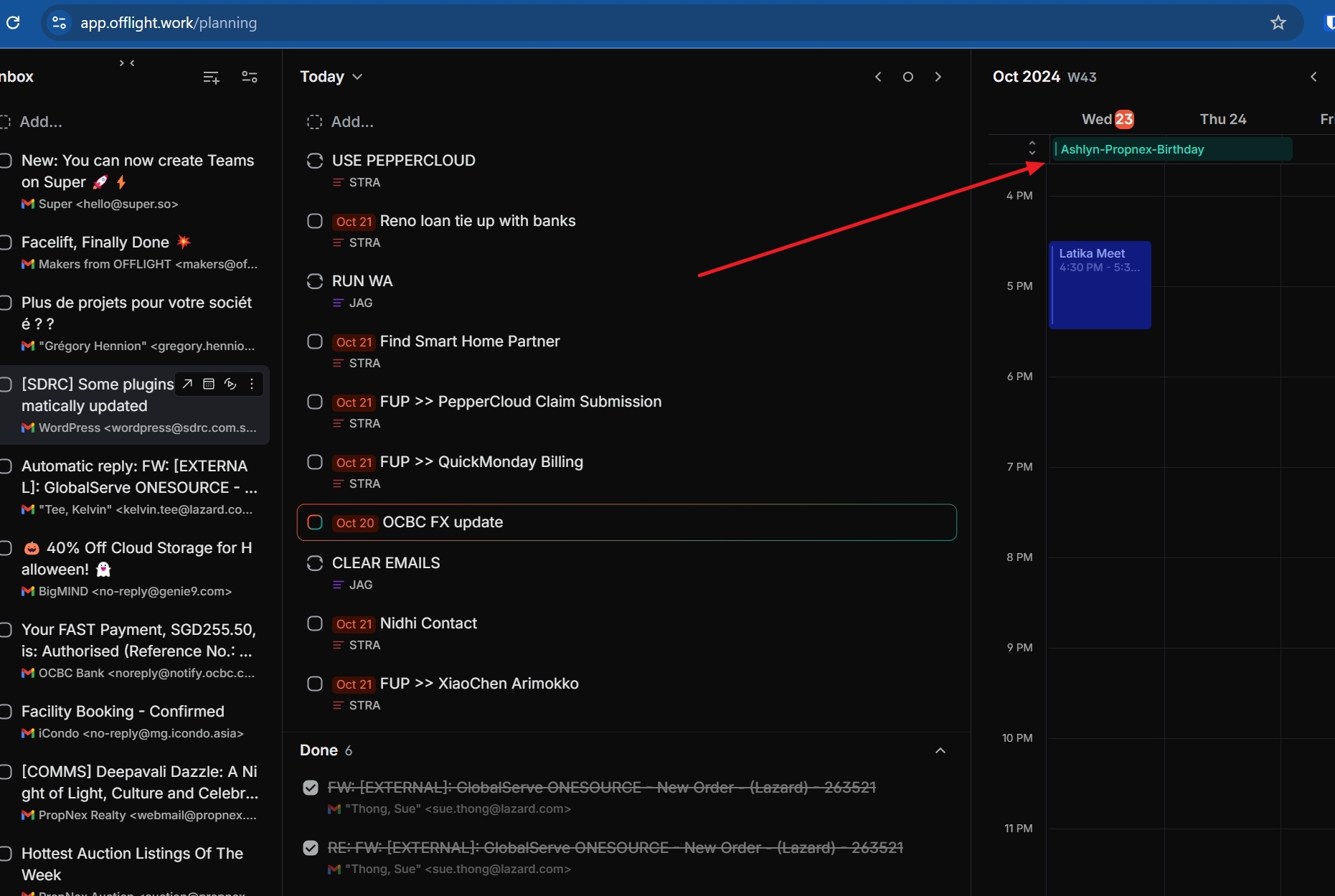This screenshot has height=896, width=1335.
Task: Mark Find Smart Home Partner as complete
Action: [314, 341]
